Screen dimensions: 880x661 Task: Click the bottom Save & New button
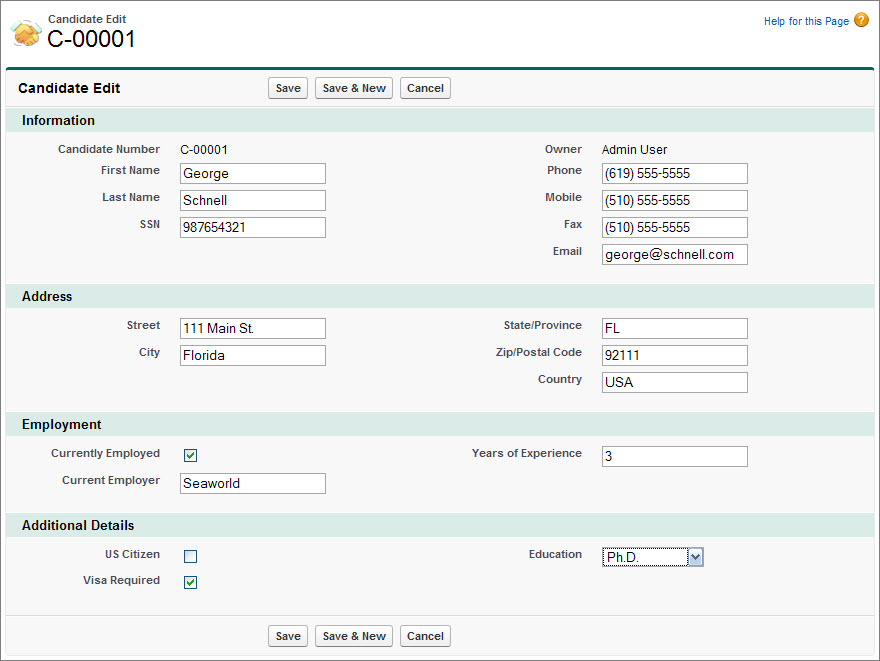pos(354,636)
